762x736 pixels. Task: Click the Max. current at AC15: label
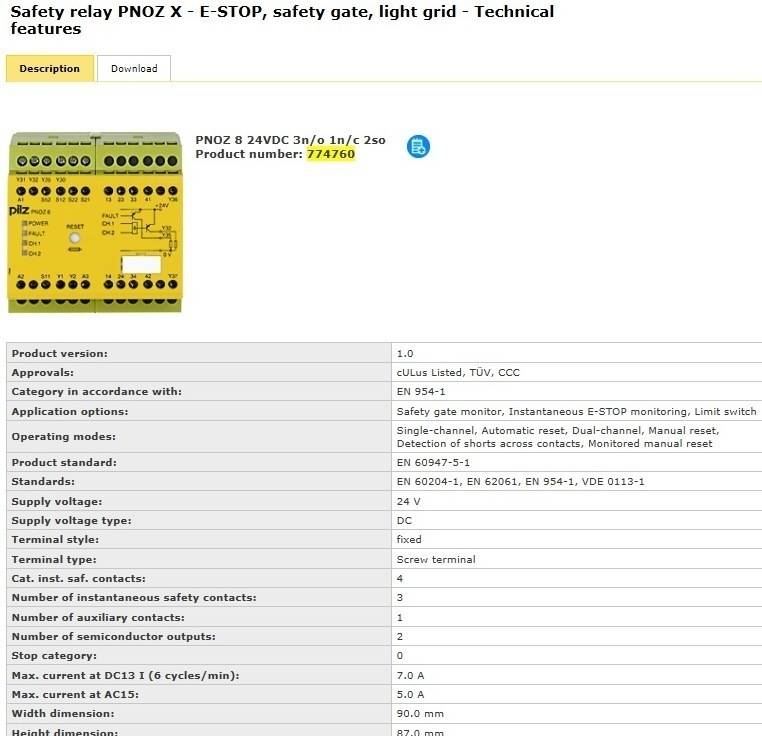pyautogui.click(x=75, y=694)
